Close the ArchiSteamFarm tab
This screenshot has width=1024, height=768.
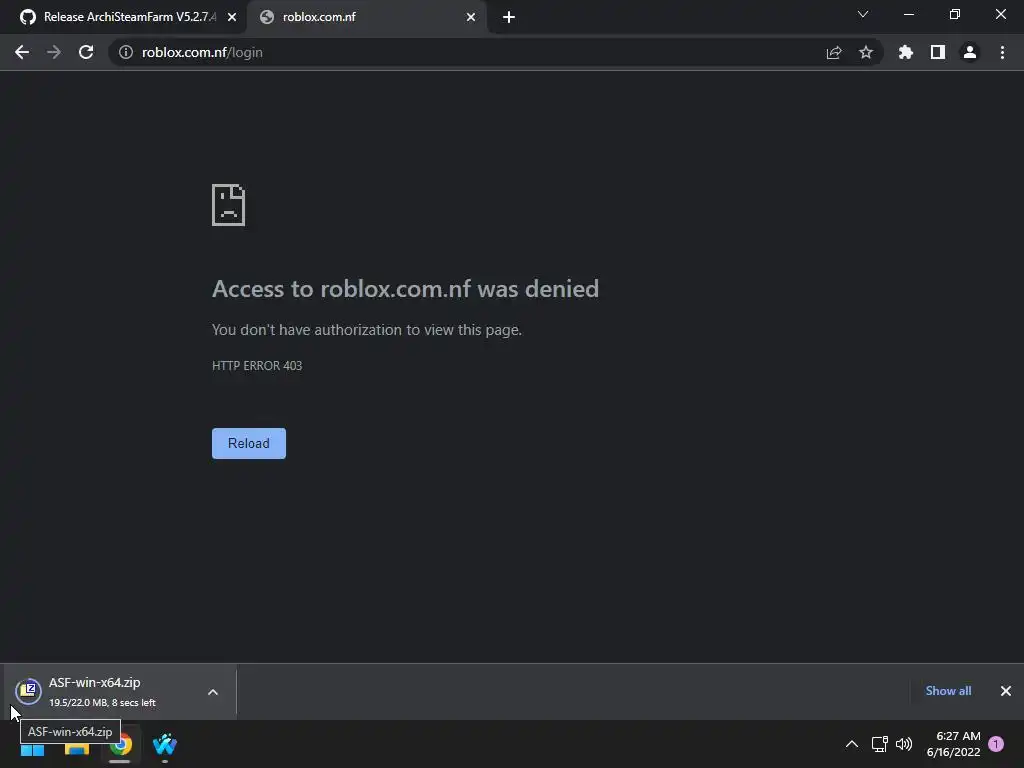click(232, 17)
